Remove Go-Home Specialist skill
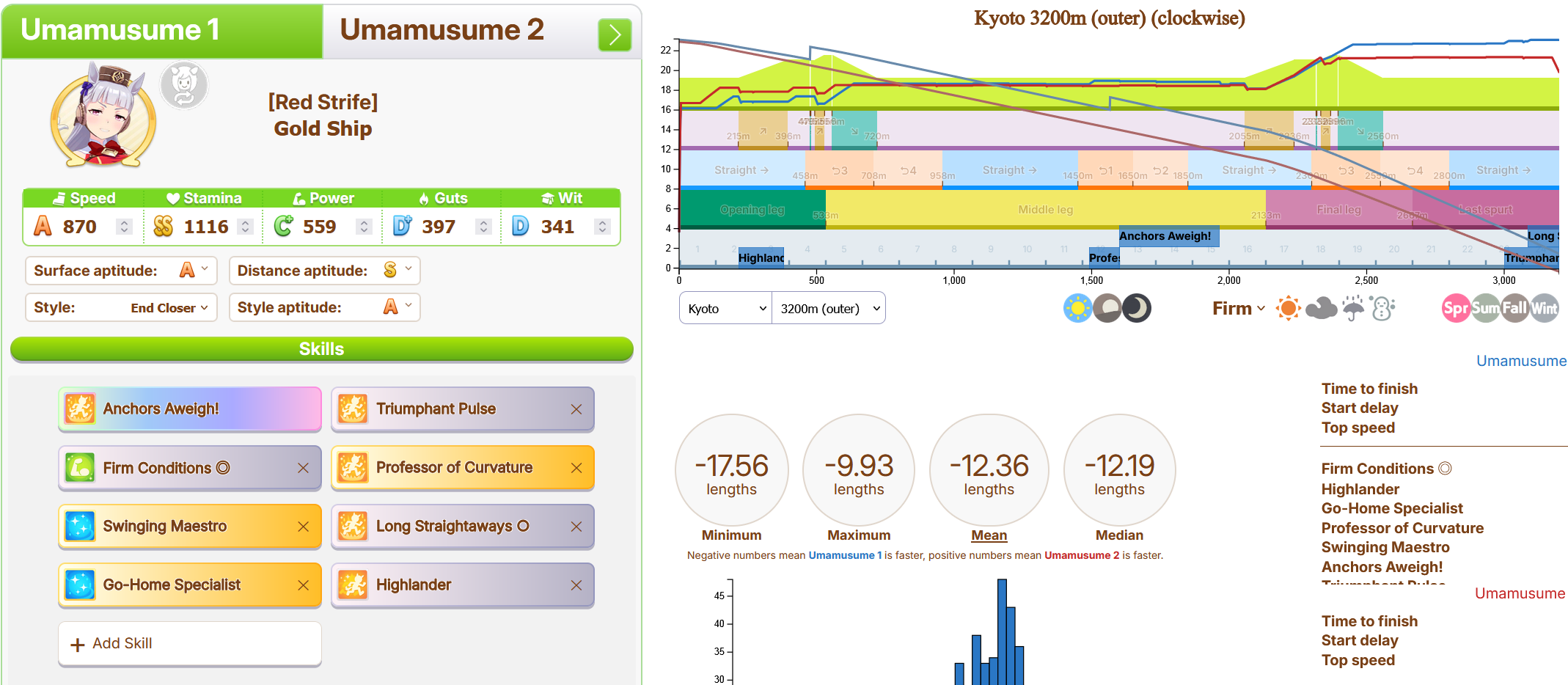The image size is (1568, 685). pos(303,585)
